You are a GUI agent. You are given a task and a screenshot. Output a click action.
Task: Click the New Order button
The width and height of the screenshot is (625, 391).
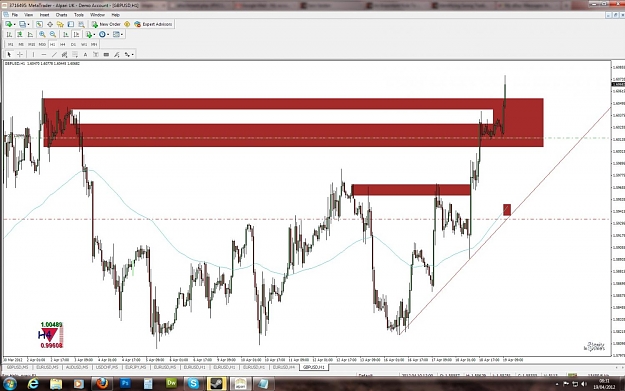(106, 24)
